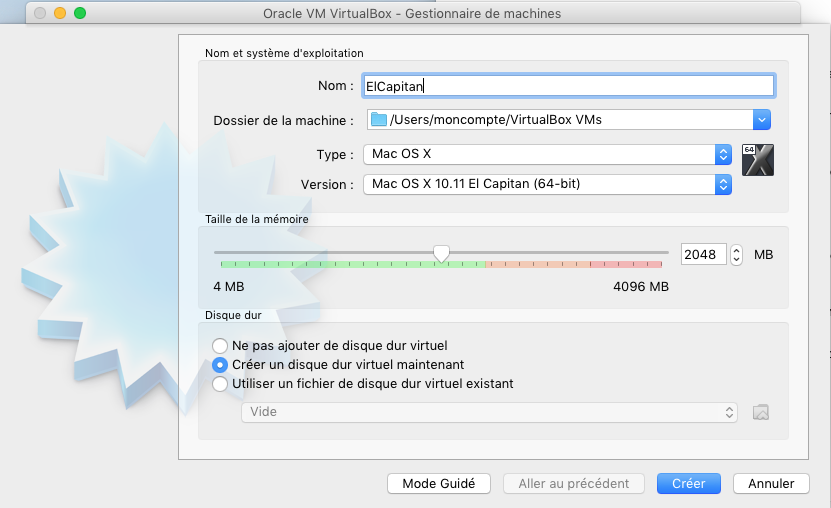
Task: Open the Version dropdown showing El Capitan
Action: coord(547,184)
